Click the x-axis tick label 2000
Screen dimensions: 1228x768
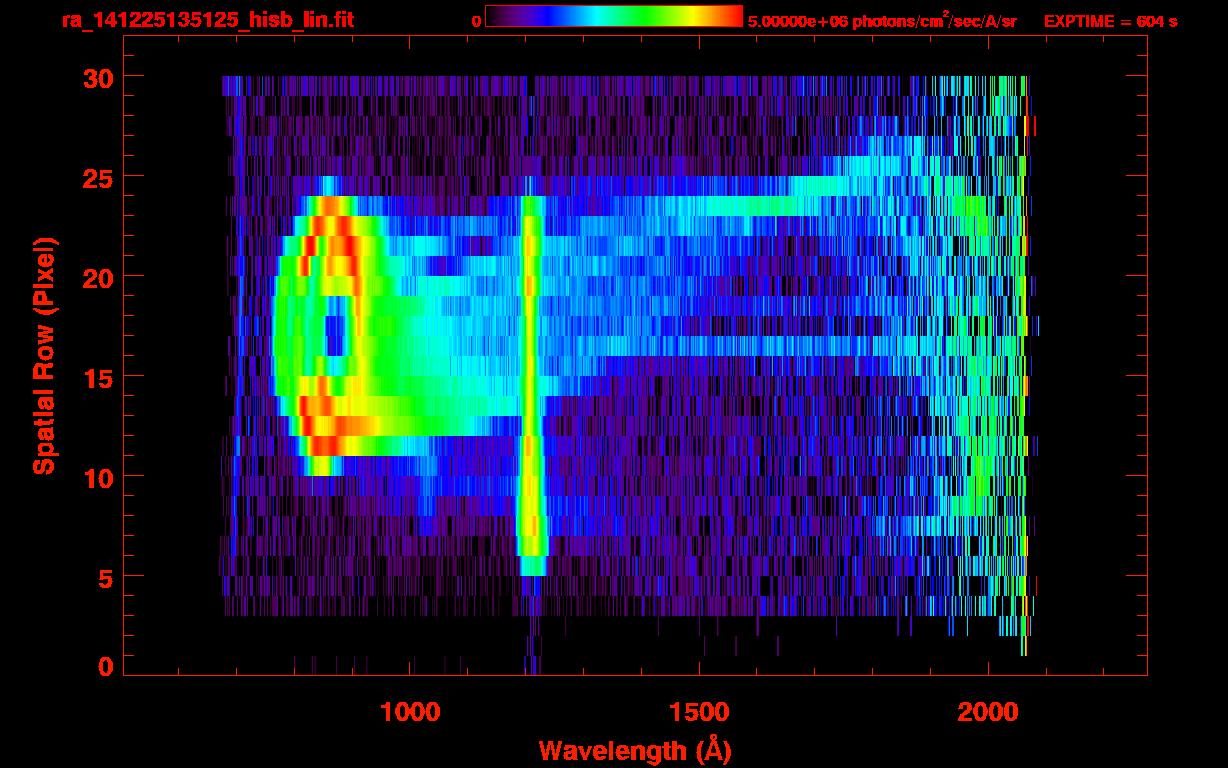click(x=988, y=712)
